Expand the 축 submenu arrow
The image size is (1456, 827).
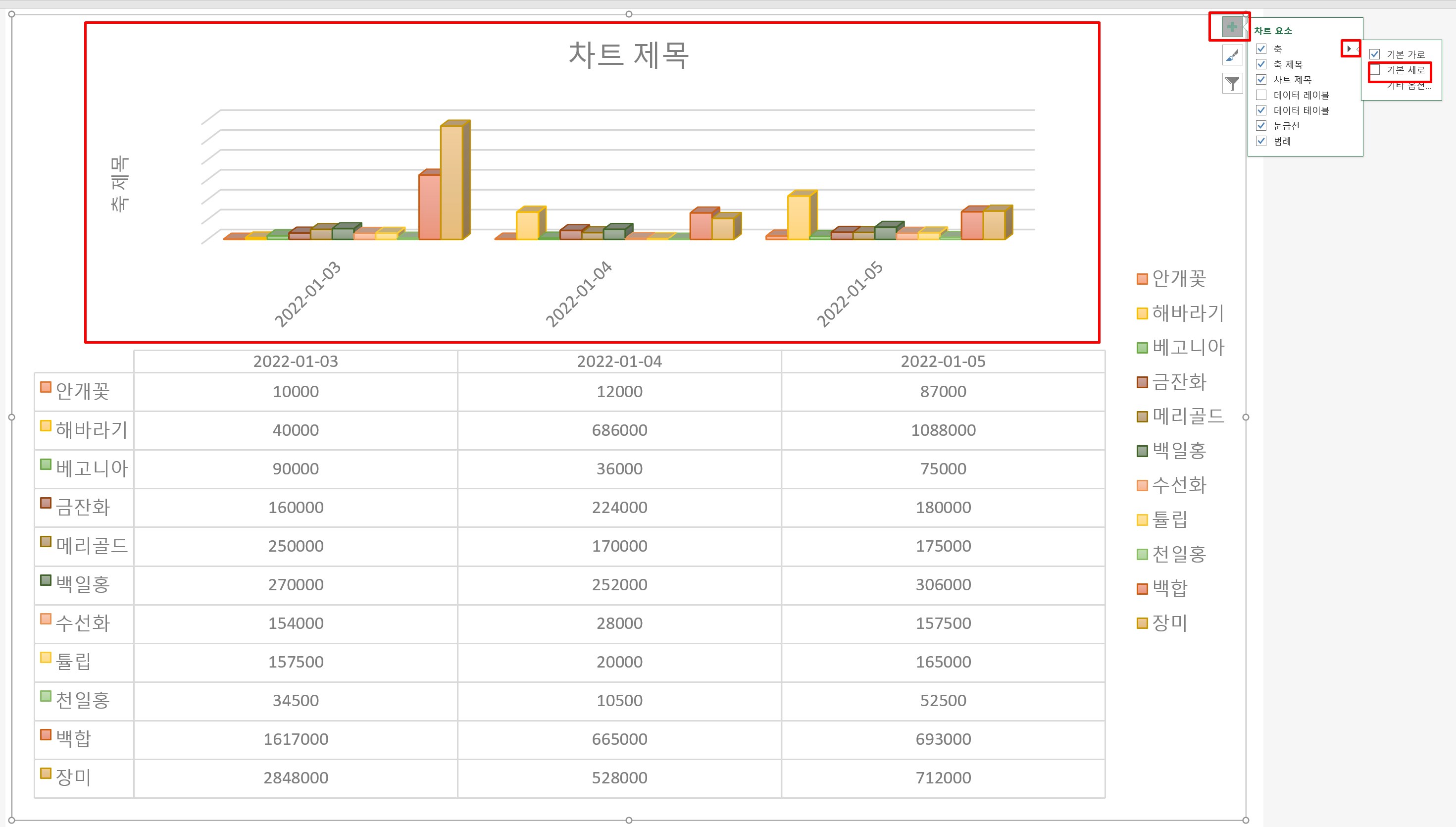(1349, 49)
